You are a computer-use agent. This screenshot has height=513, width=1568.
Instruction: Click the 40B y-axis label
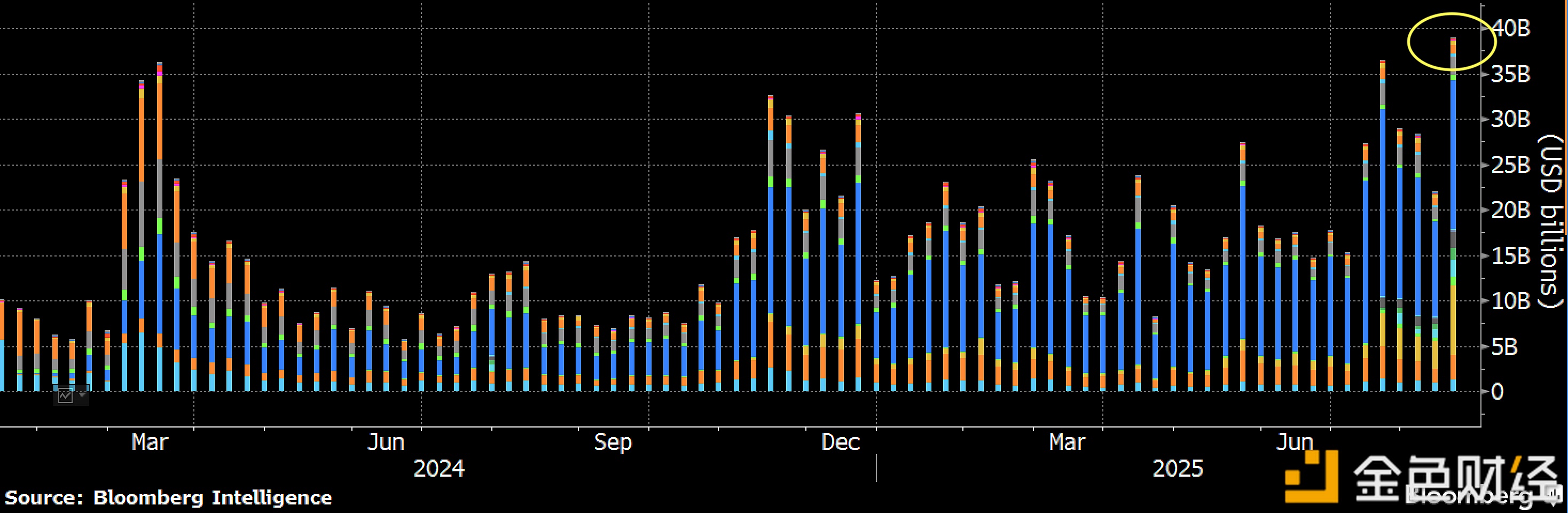[1511, 28]
